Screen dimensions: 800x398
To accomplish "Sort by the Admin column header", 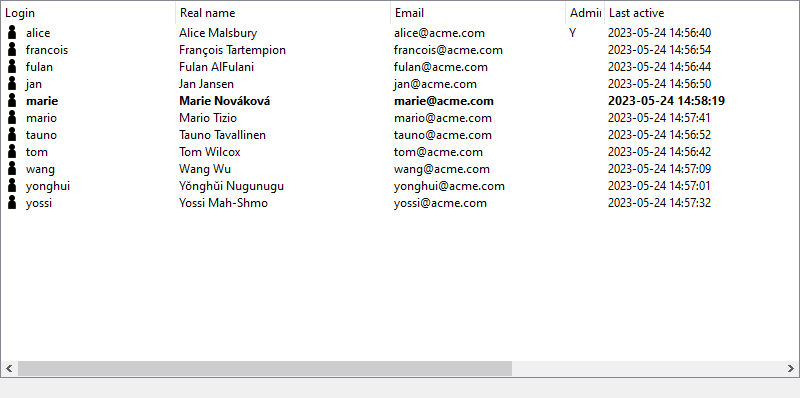I will [585, 13].
